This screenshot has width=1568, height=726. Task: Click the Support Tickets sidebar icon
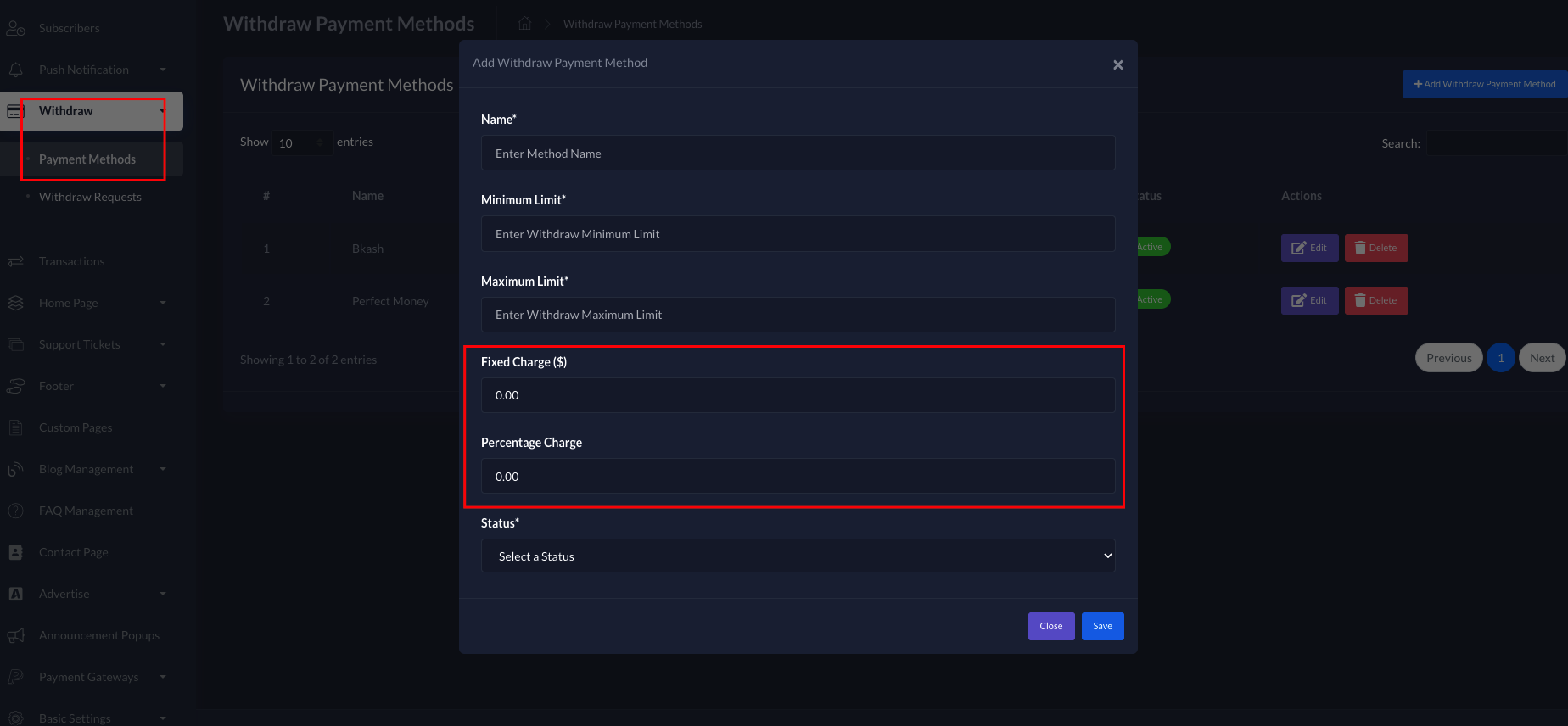[16, 344]
